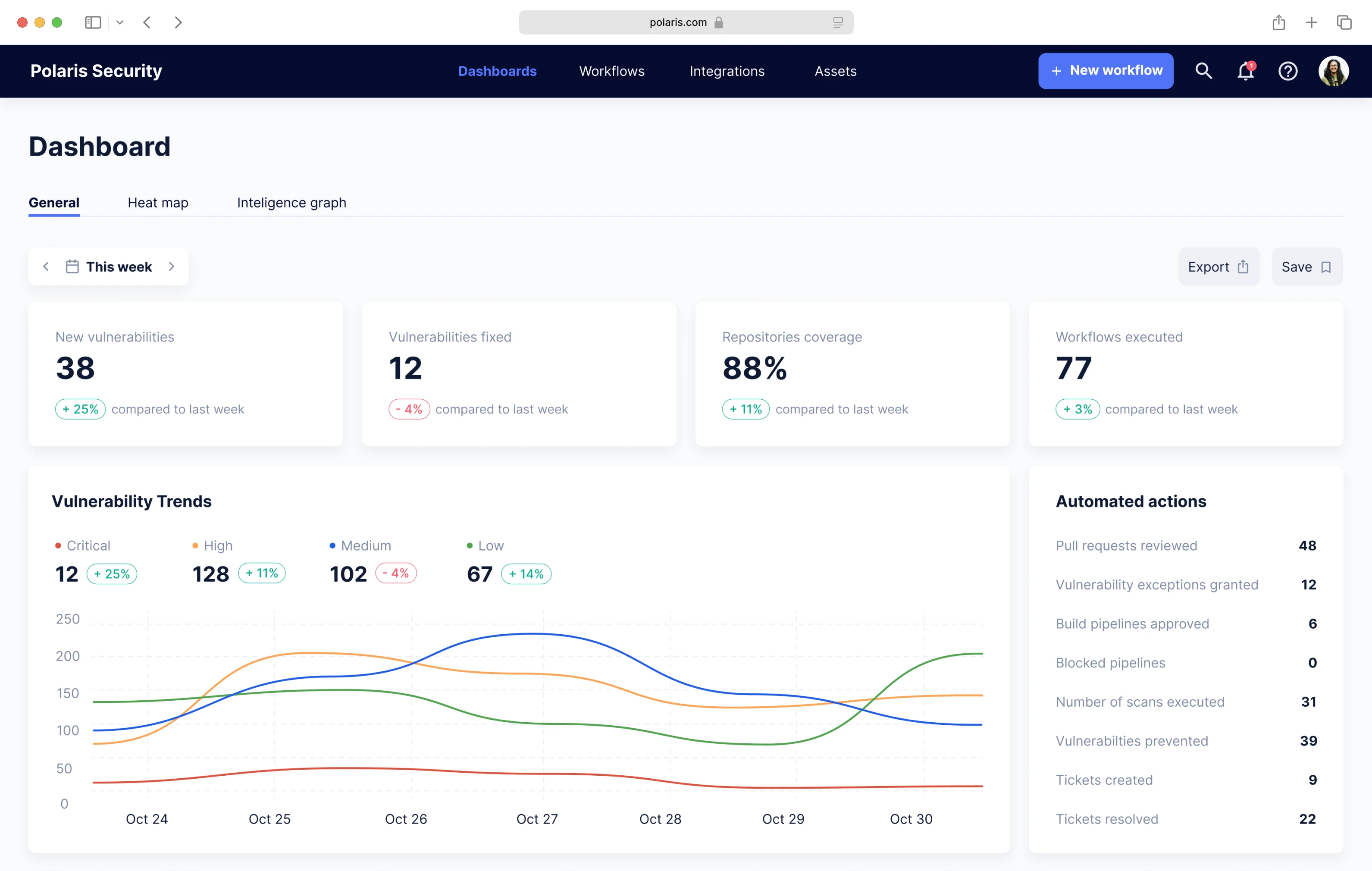Open a new browser tab with plus icon

pyautogui.click(x=1311, y=22)
